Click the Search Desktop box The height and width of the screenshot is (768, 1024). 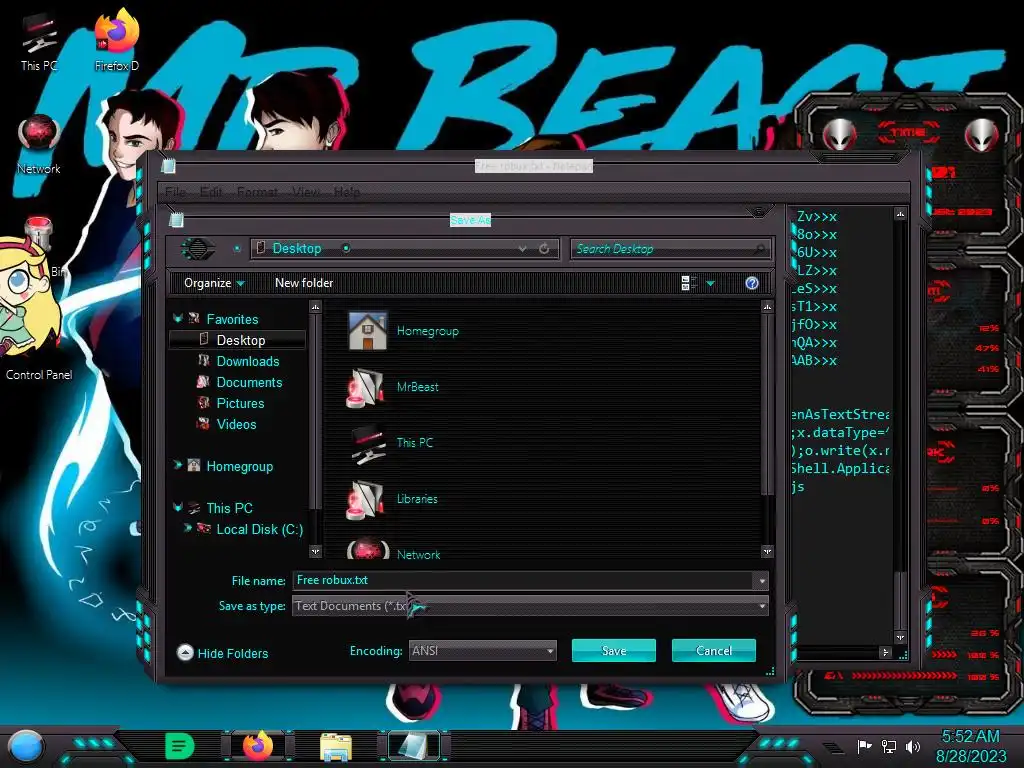[671, 249]
